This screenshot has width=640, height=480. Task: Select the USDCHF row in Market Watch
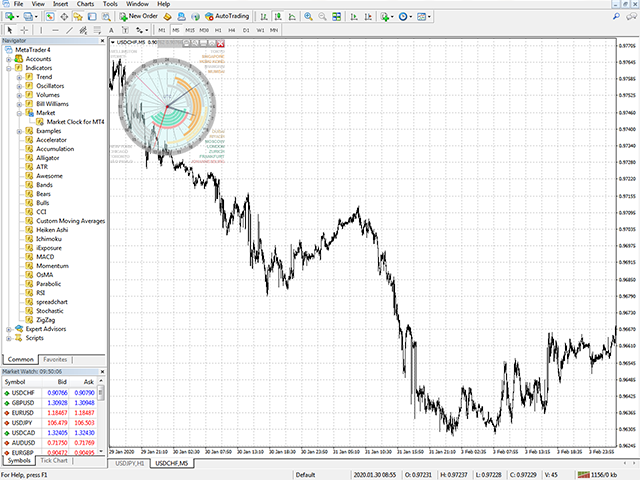49,393
